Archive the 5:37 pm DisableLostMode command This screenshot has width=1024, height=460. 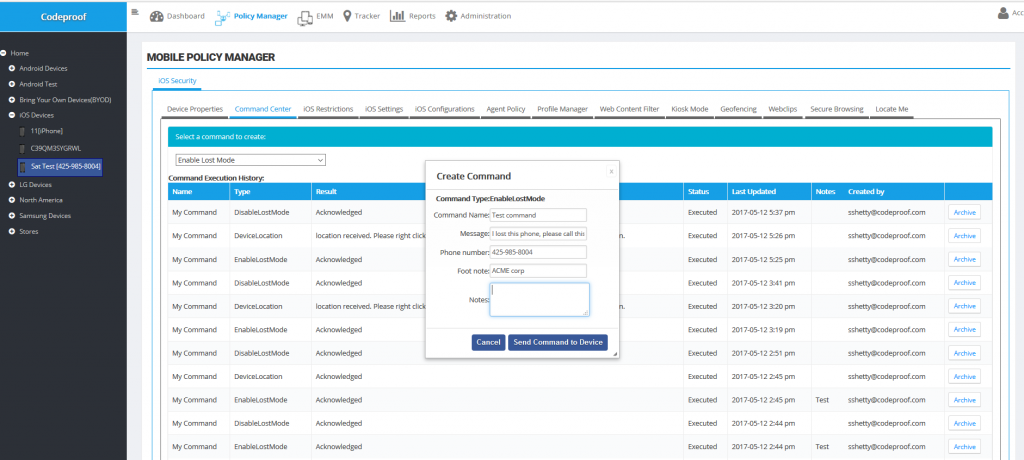[x=964, y=212]
